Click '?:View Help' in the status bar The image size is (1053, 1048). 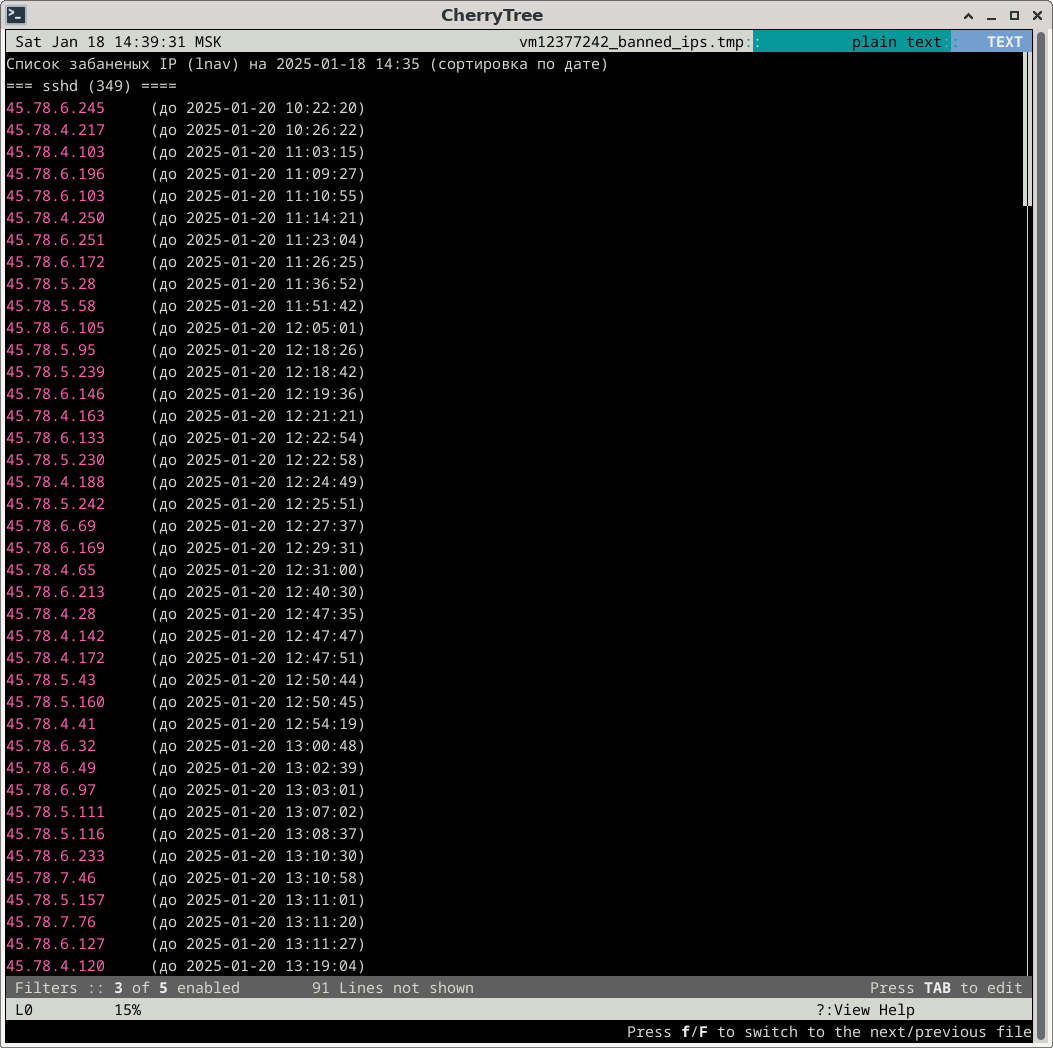(865, 1010)
